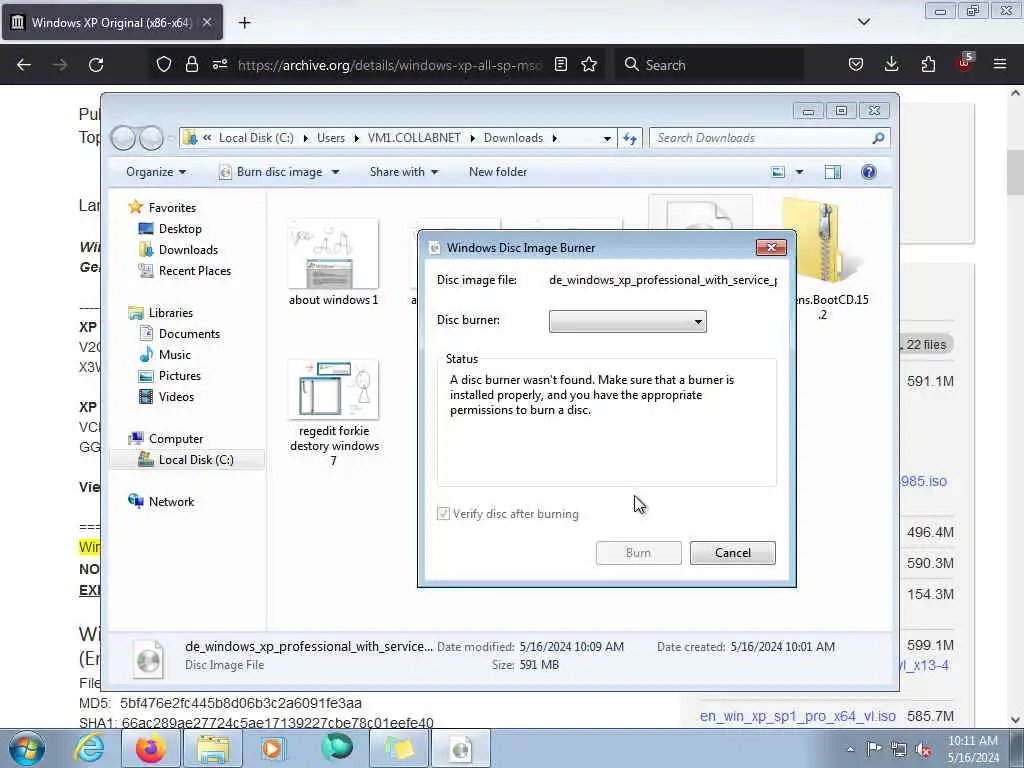Open Explorer help question mark icon
The width and height of the screenshot is (1024, 768).
tap(869, 172)
